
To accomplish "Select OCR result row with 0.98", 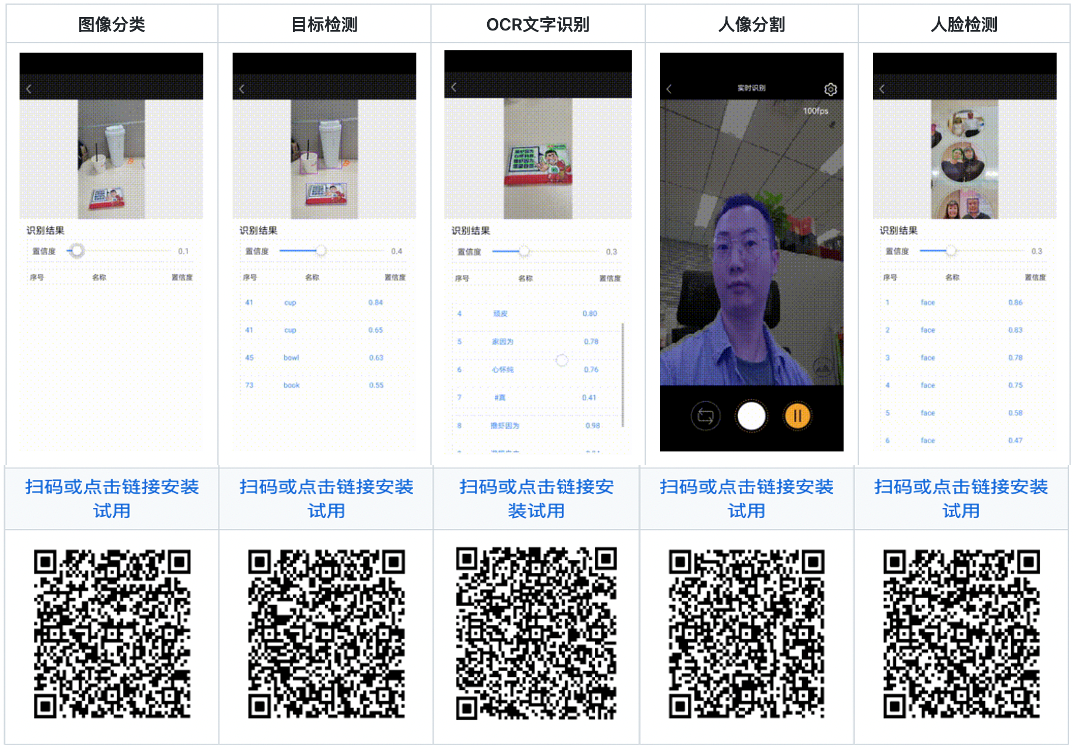I will click(536, 425).
